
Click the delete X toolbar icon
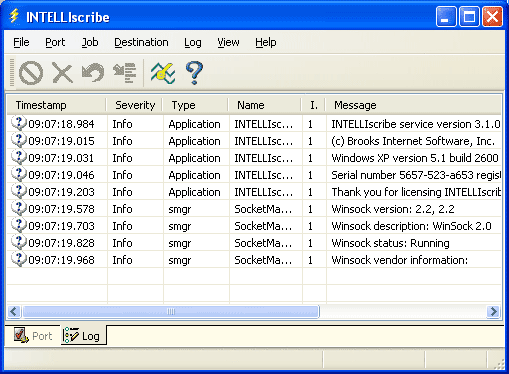click(x=62, y=73)
